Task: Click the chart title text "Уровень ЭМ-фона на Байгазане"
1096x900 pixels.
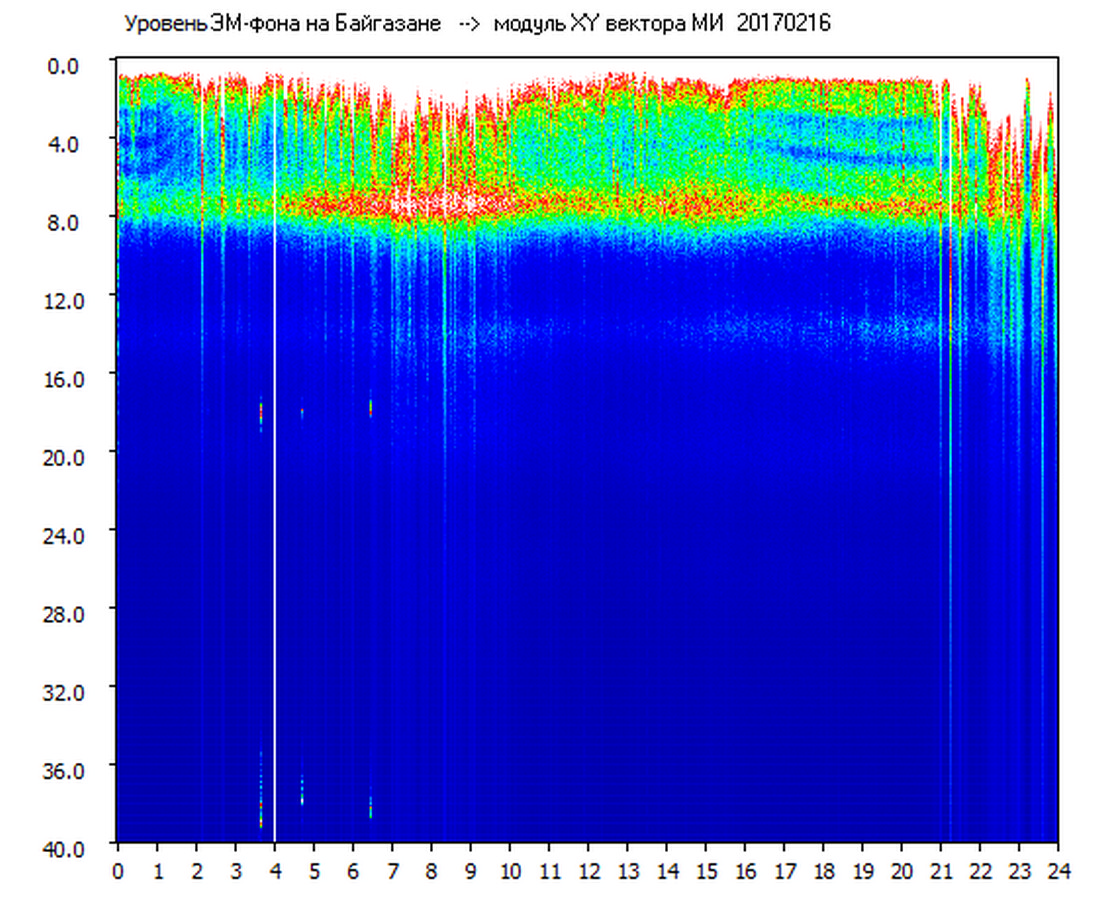Action: 282,24
